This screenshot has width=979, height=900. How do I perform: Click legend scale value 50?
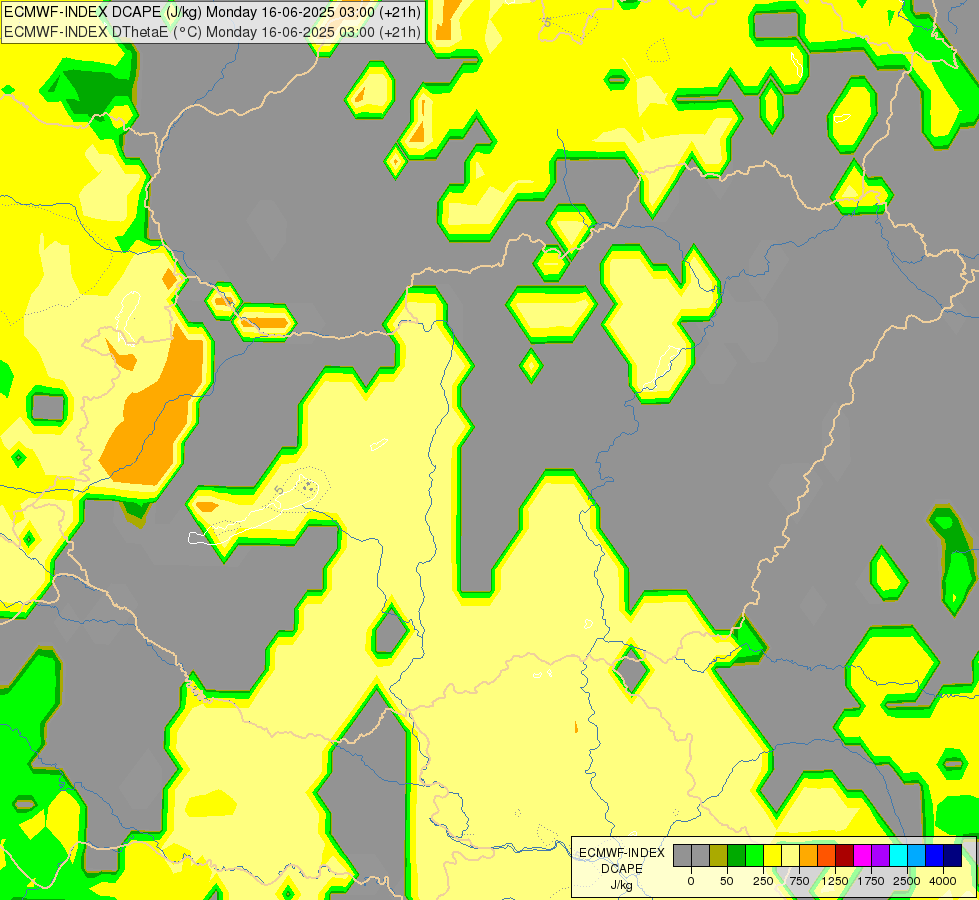pos(727,881)
